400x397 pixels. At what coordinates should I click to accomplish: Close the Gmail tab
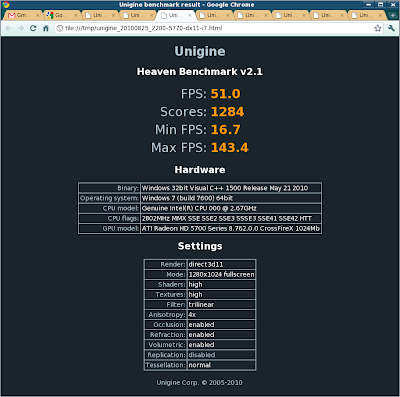point(37,15)
